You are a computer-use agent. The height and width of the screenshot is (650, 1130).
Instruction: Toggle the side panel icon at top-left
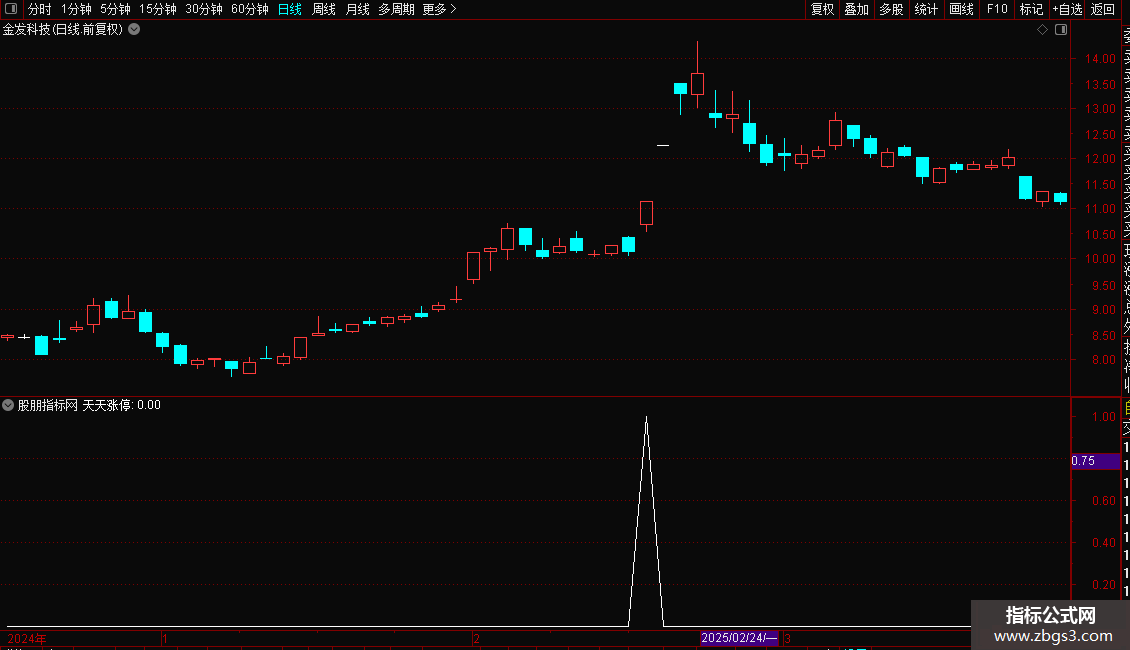pos(11,9)
